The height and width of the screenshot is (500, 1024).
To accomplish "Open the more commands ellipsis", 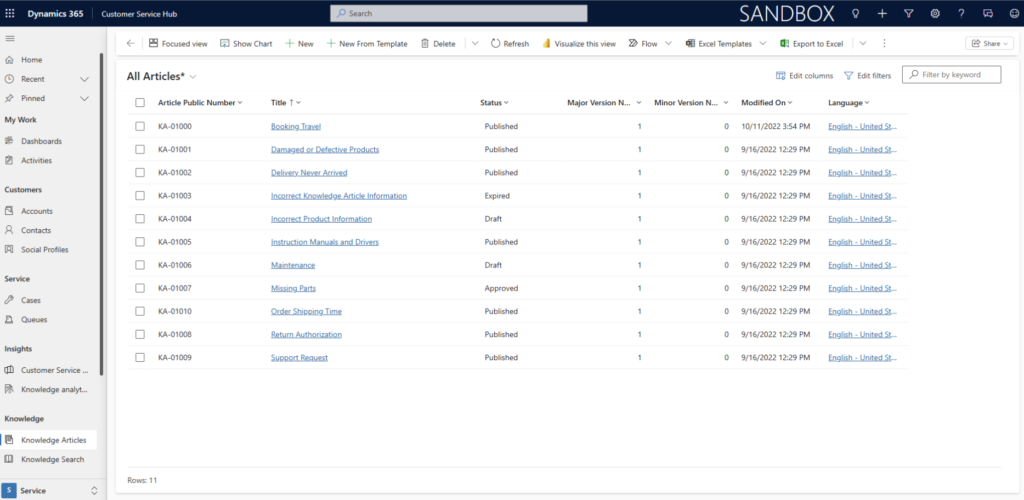I will (x=884, y=44).
